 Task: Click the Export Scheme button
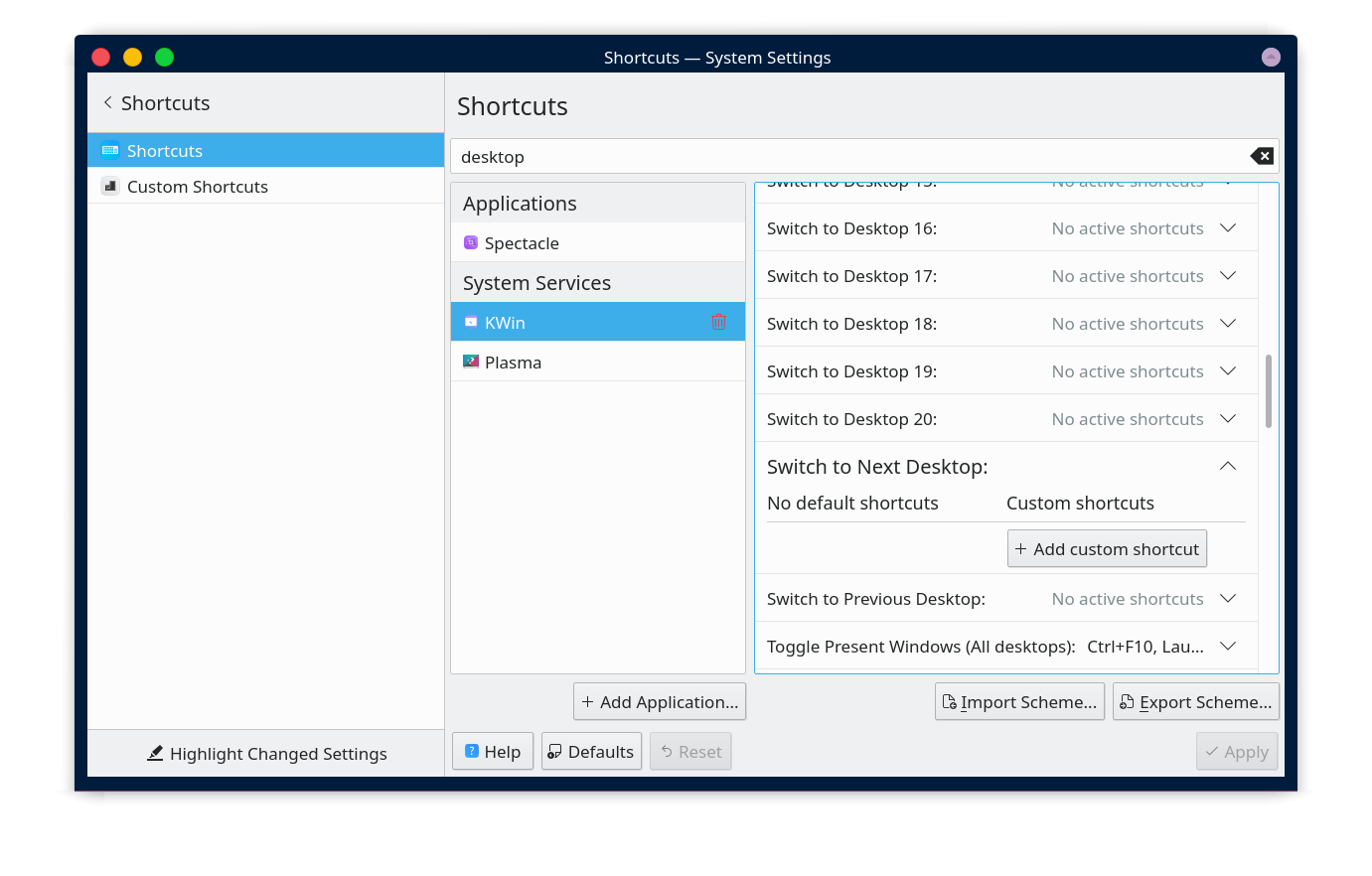click(1195, 702)
